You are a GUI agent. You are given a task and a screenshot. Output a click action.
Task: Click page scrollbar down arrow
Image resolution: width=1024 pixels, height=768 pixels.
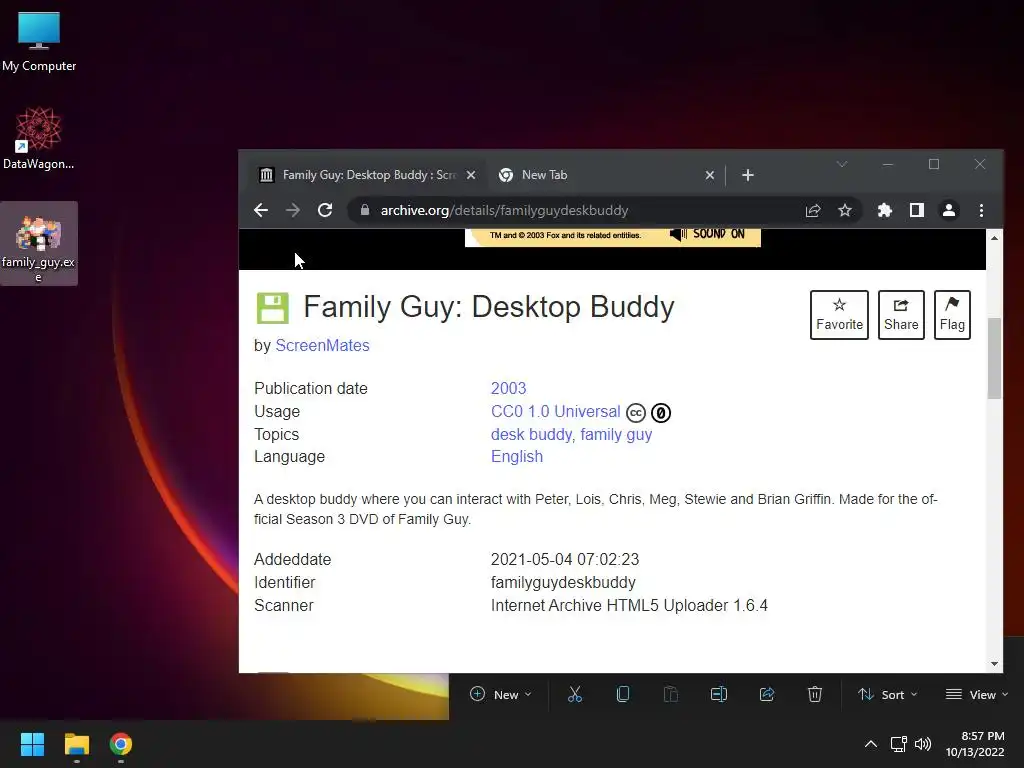[x=994, y=664]
